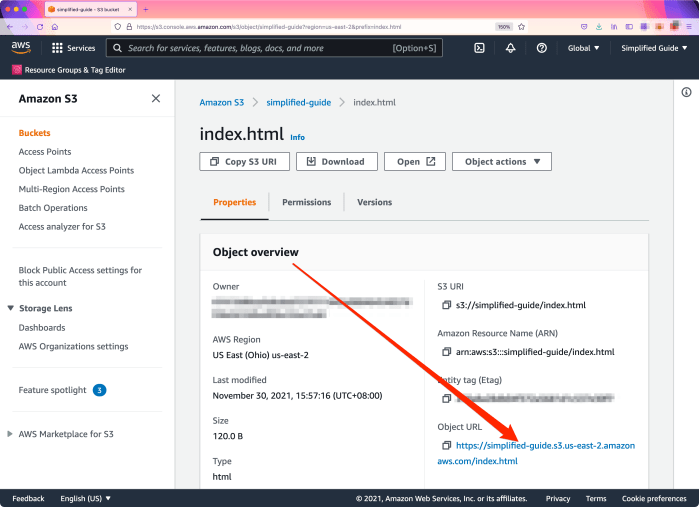Expand the Global region dropdown
Image resolution: width=699 pixels, height=507 pixels.
point(583,48)
